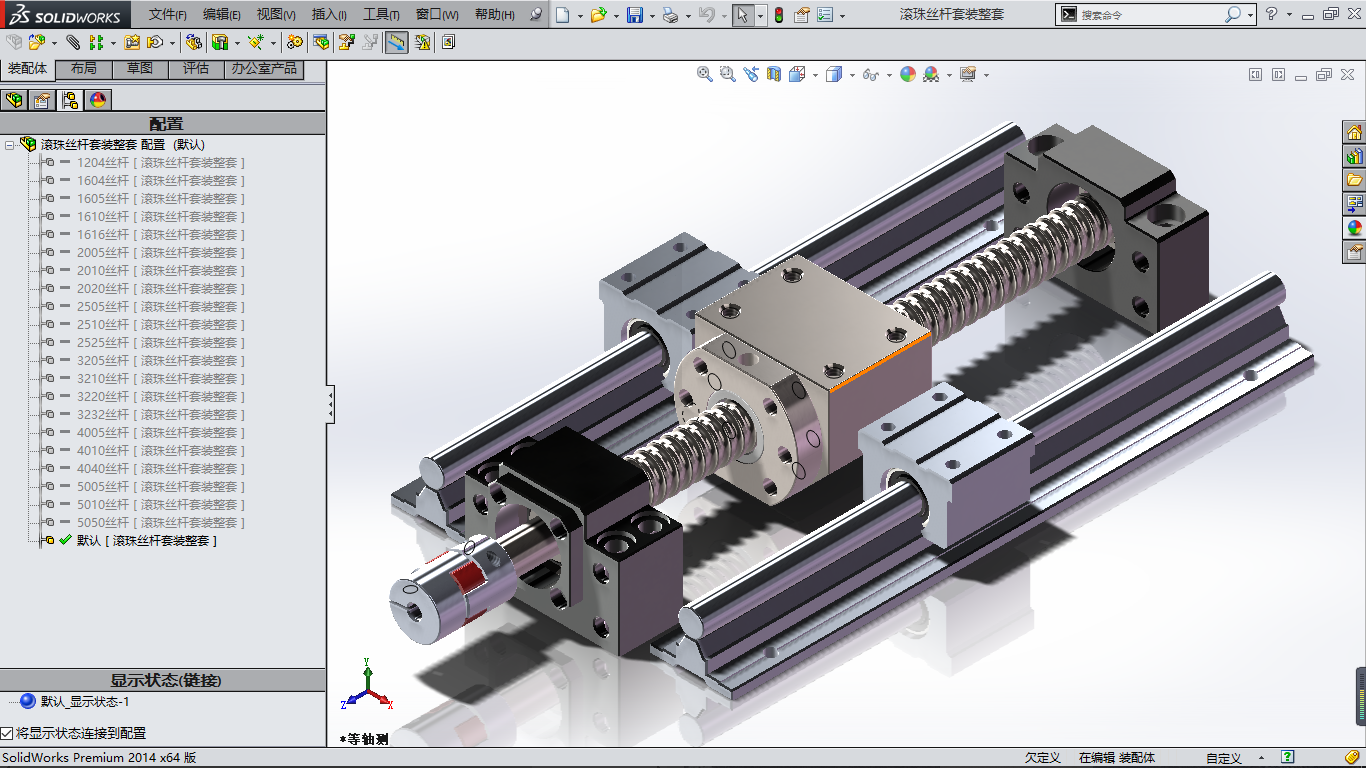Image resolution: width=1366 pixels, height=768 pixels.
Task: Click the Linear component pattern icon
Action: [96, 42]
